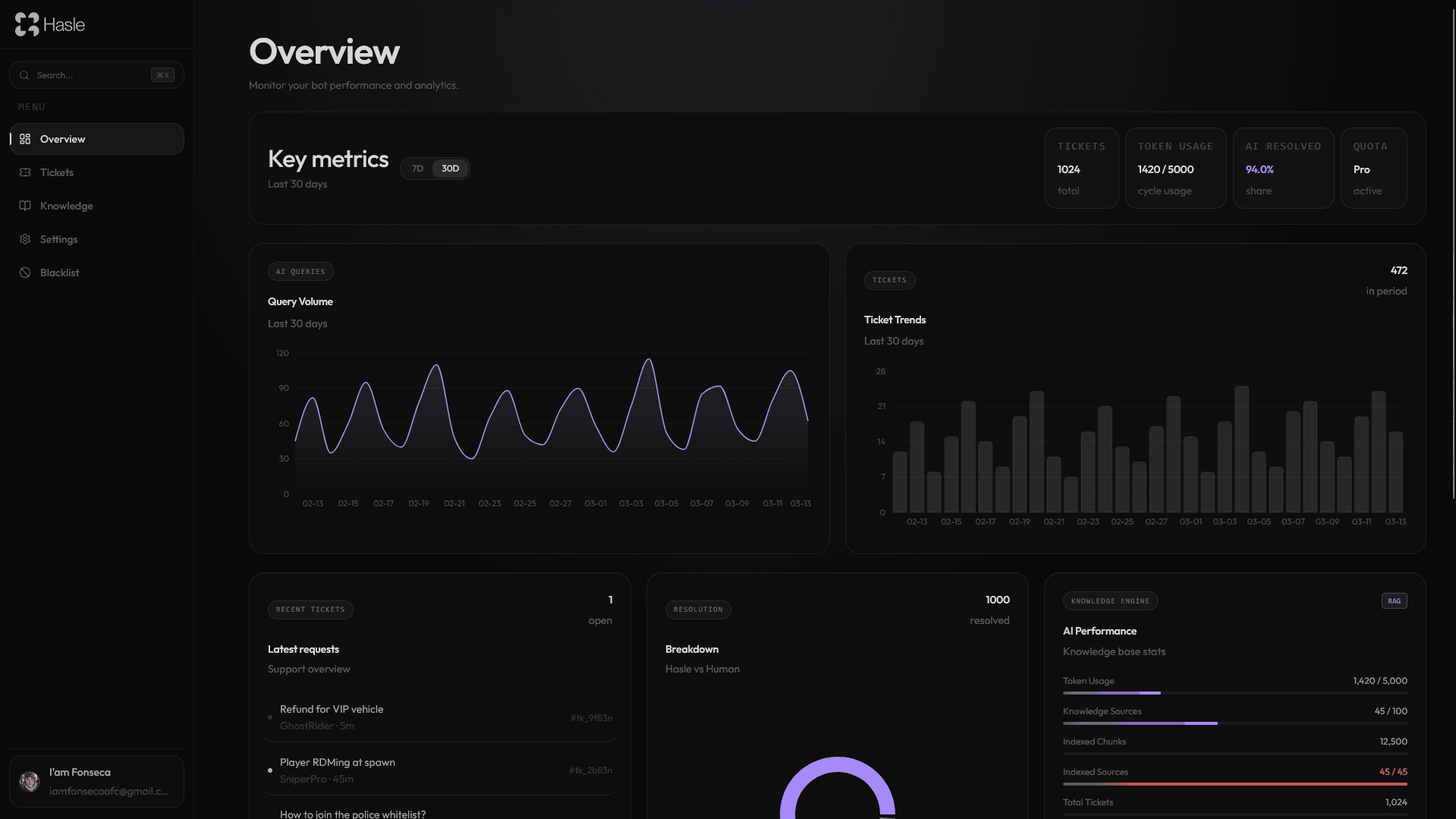1456x819 pixels.
Task: Select Blacklist in the sidebar menu
Action: click(x=61, y=272)
